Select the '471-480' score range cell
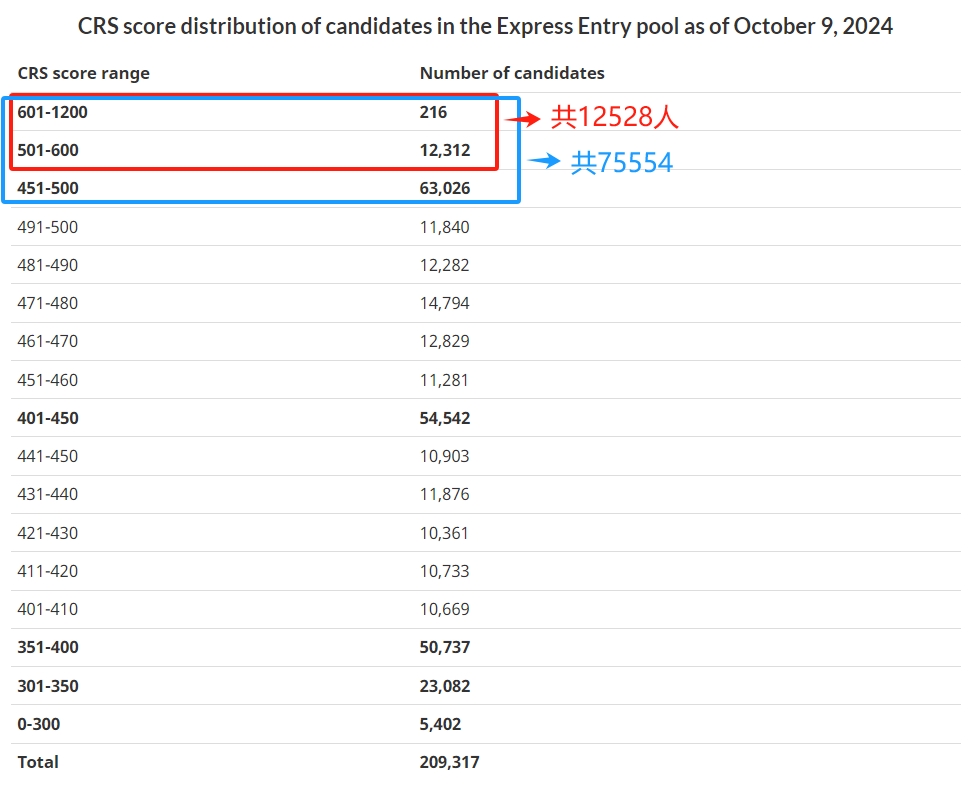Screen dimensions: 975x786 [x=48, y=303]
